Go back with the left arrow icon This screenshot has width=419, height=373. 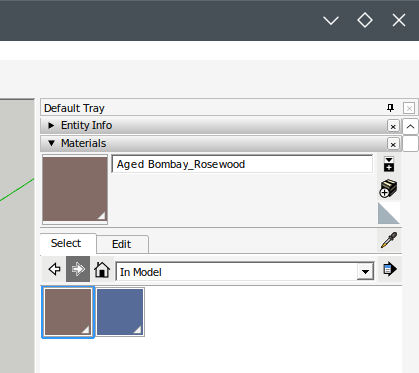pyautogui.click(x=54, y=269)
